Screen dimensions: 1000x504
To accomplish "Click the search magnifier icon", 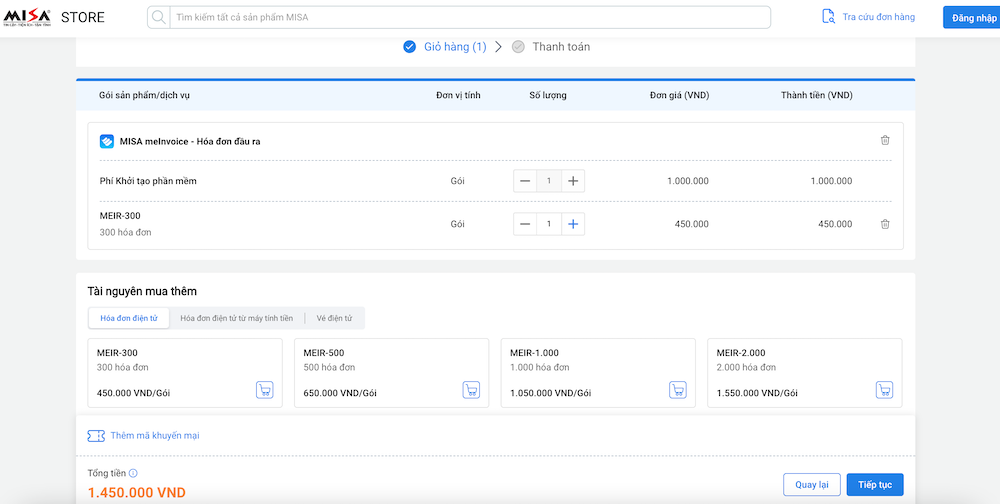I will coord(159,17).
